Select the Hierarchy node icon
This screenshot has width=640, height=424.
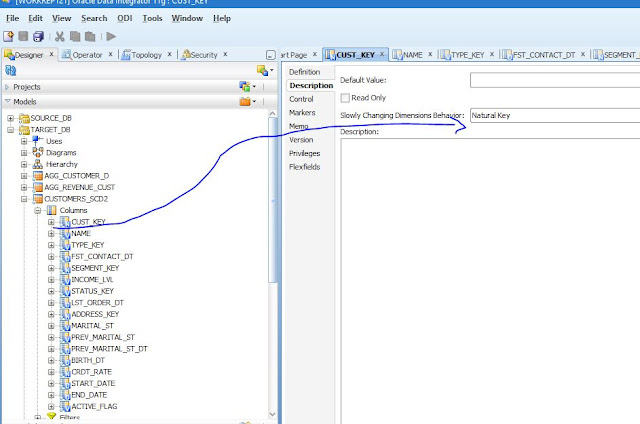pyautogui.click(x=38, y=164)
